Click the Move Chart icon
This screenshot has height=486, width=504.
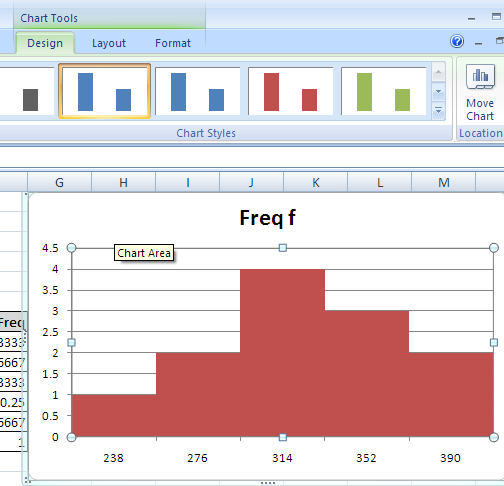coord(480,78)
